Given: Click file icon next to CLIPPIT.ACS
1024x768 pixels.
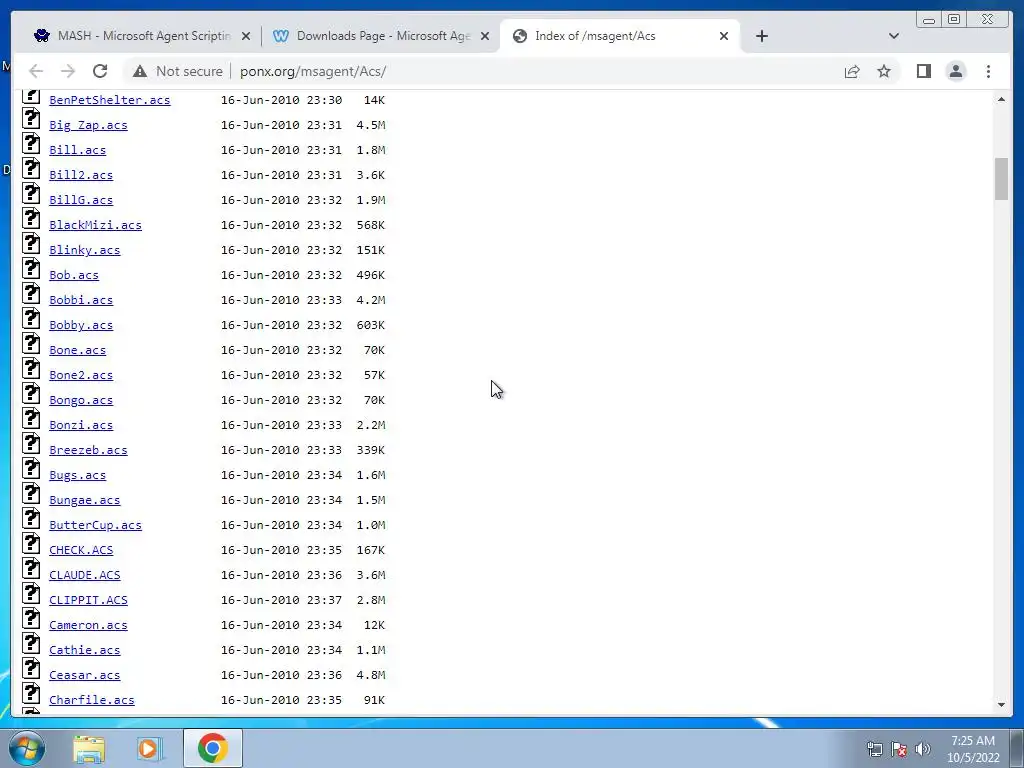Looking at the screenshot, I should point(31,594).
